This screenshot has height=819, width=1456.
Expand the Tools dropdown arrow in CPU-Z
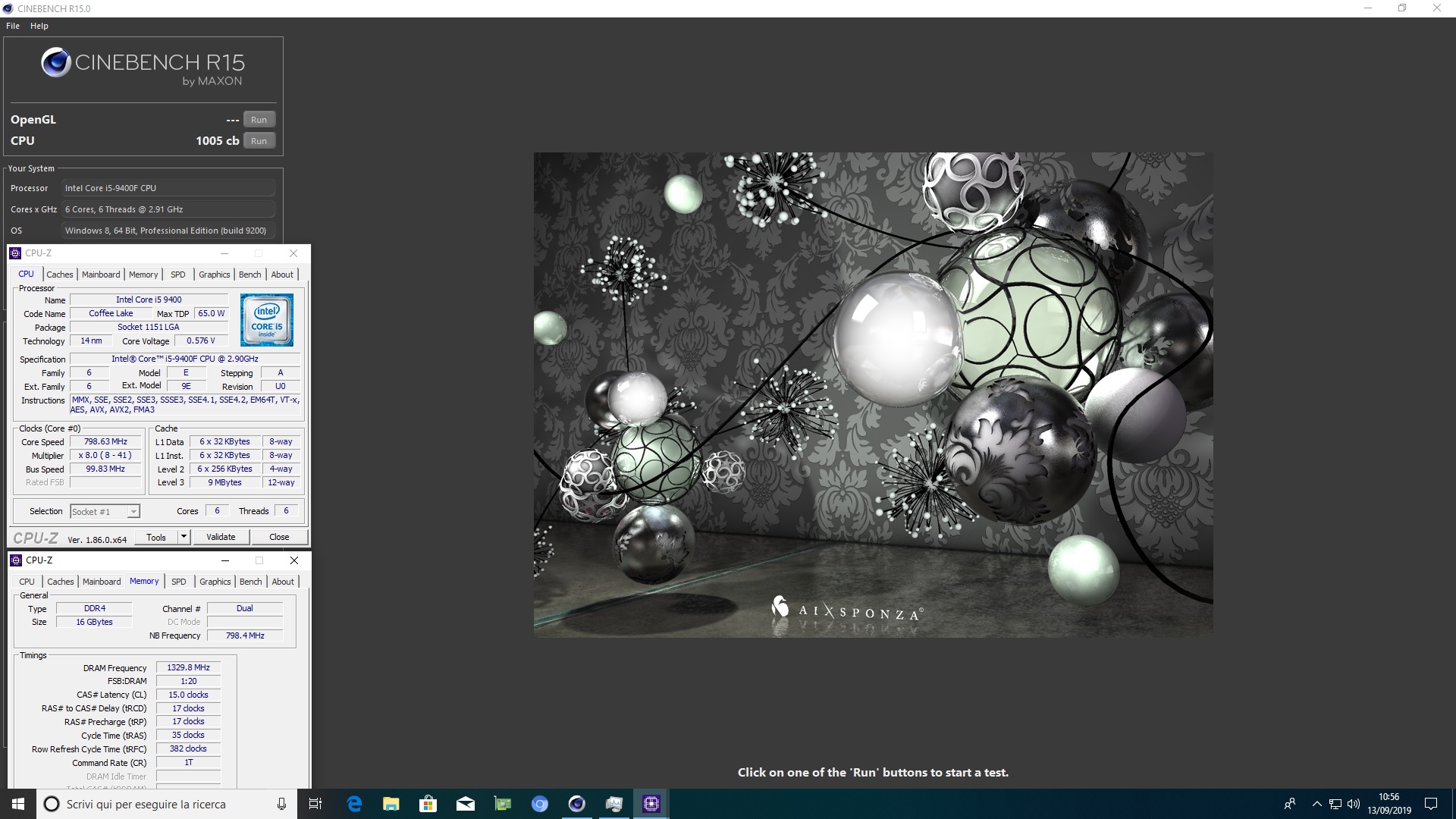[x=183, y=537]
